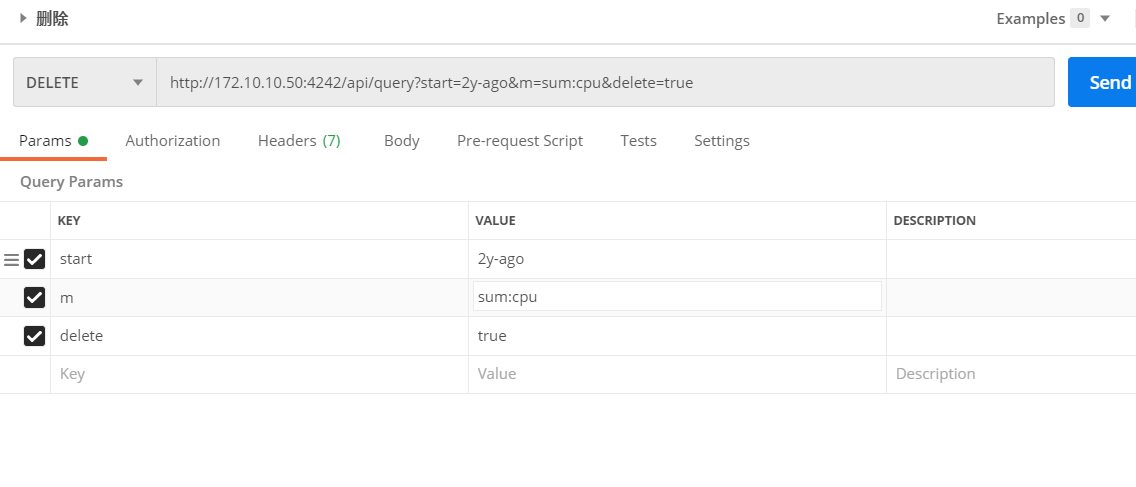
Task: Click the Examples count badge 0
Action: [1080, 18]
